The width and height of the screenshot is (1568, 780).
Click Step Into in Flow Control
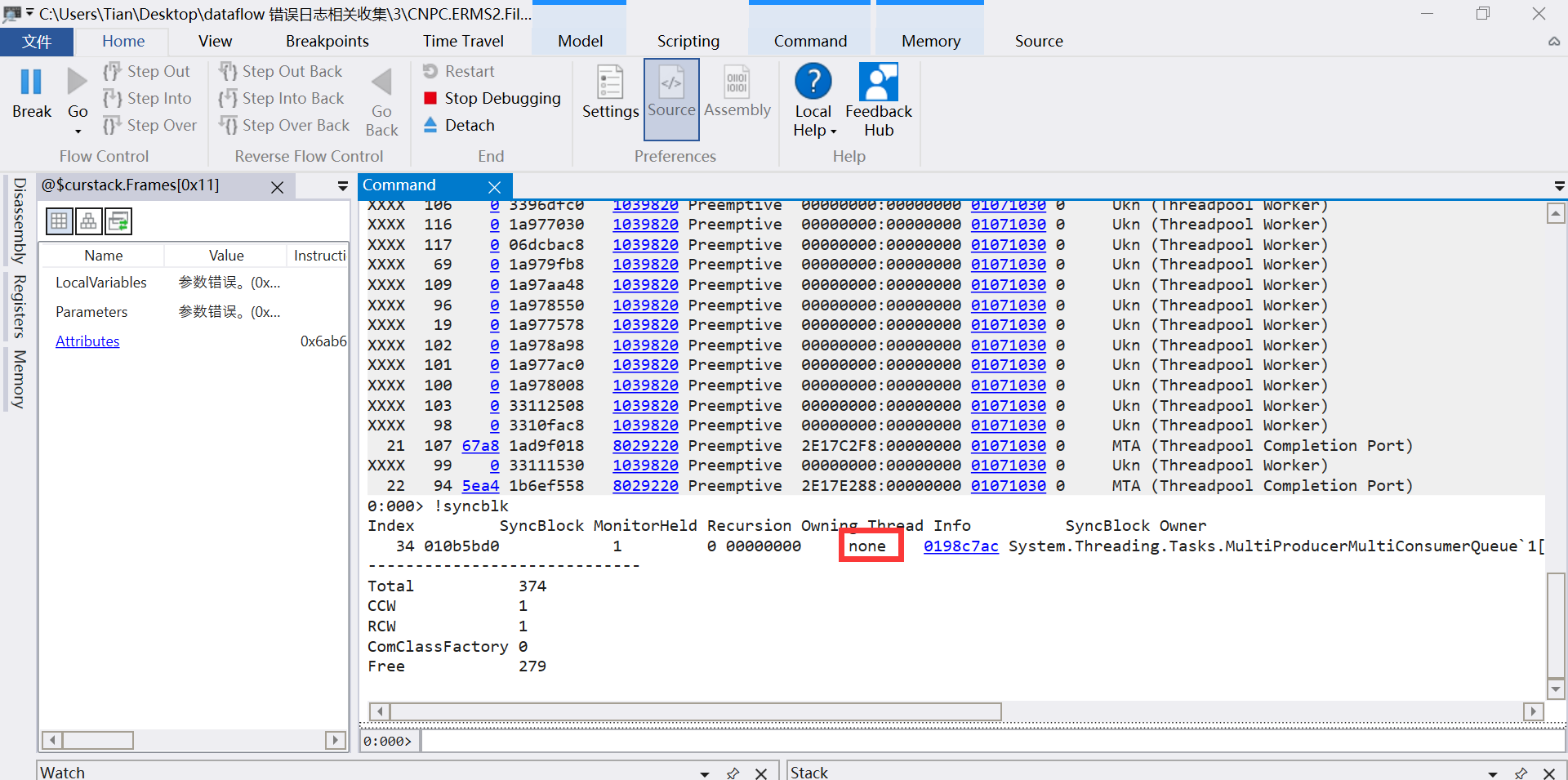(148, 99)
